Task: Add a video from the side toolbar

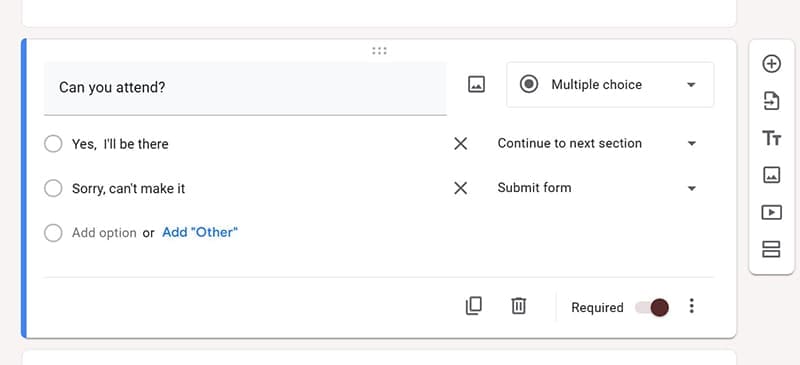Action: pyautogui.click(x=771, y=212)
